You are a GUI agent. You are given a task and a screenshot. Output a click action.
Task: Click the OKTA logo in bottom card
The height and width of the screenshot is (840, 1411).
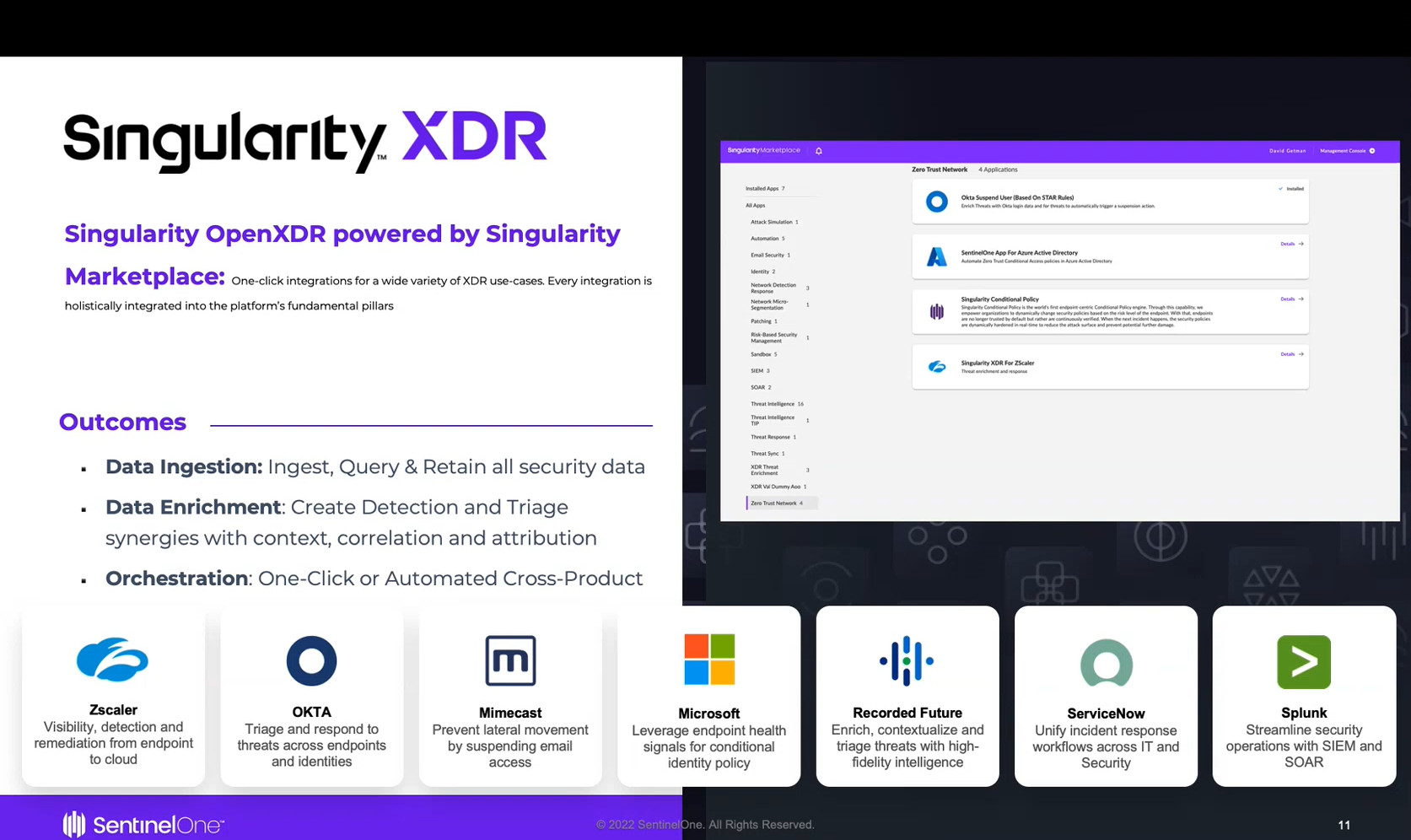click(x=311, y=660)
